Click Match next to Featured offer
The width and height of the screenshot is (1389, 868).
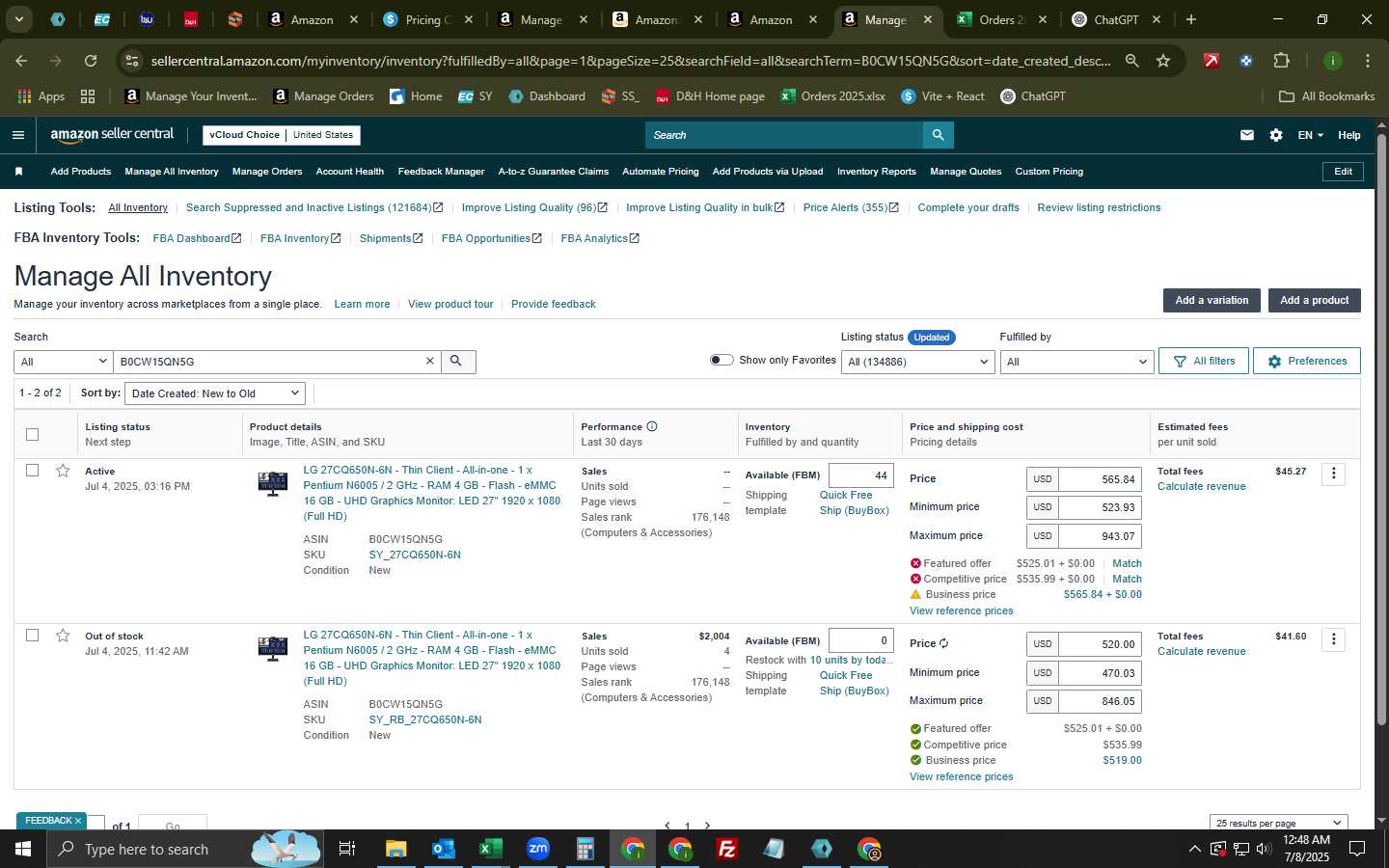tap(1127, 563)
